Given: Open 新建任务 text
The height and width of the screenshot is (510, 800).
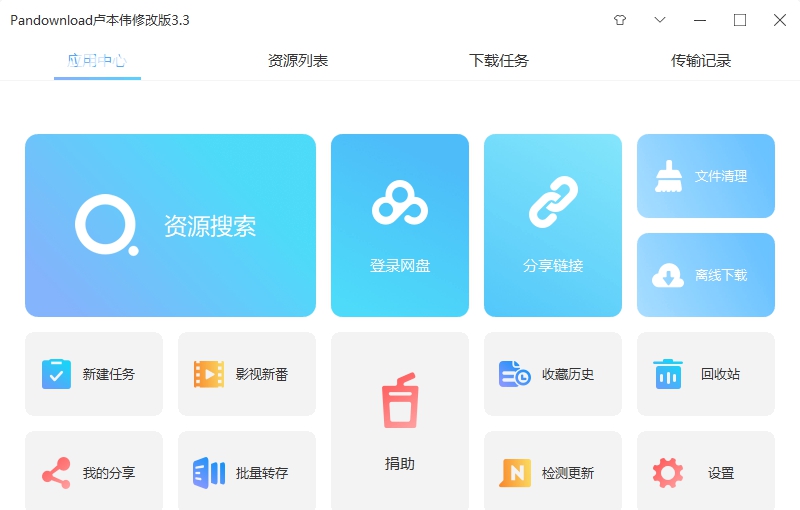Looking at the screenshot, I should point(109,374).
